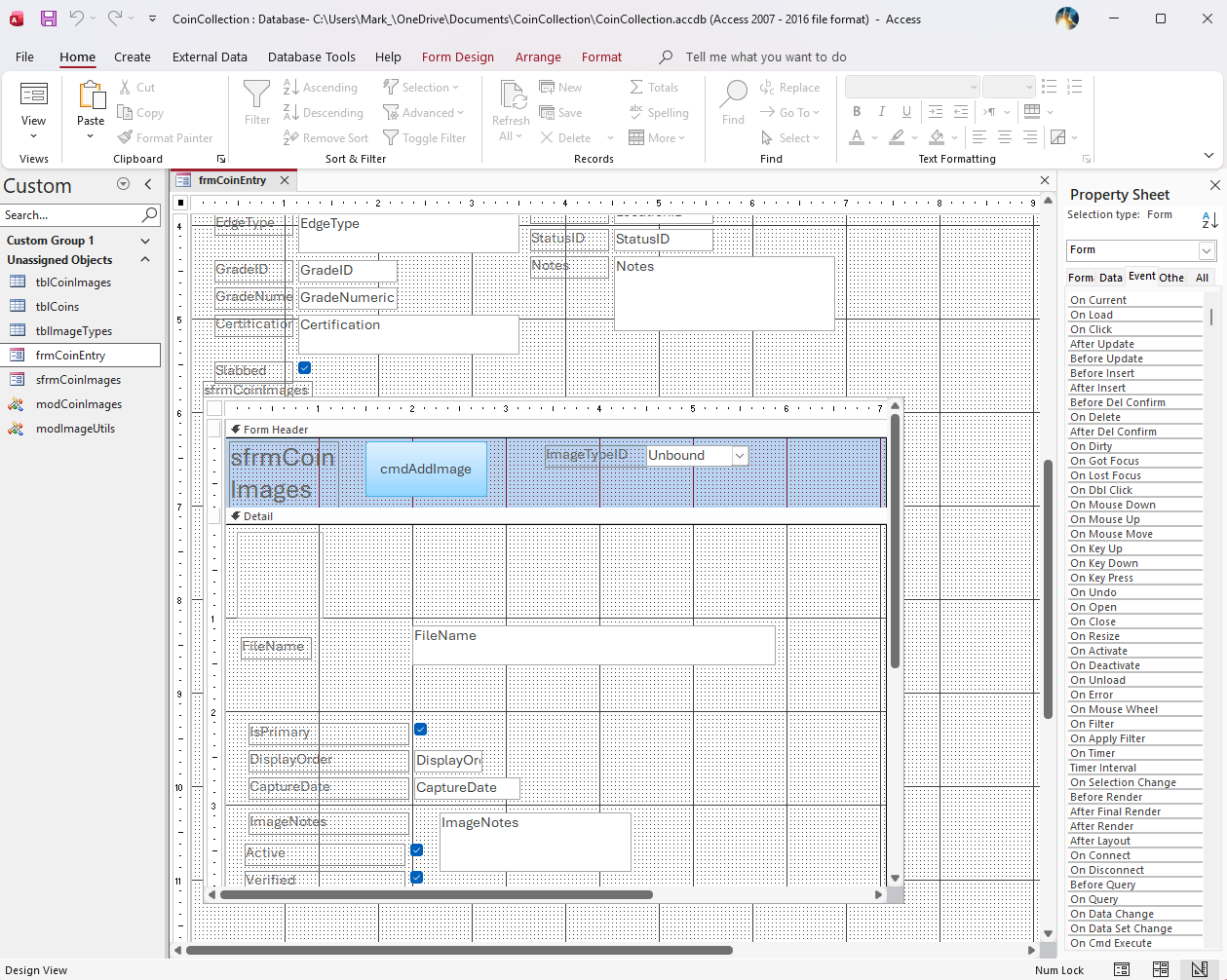The image size is (1227, 980).
Task: Click the main form vertical scrollbar
Action: click(x=1048, y=588)
